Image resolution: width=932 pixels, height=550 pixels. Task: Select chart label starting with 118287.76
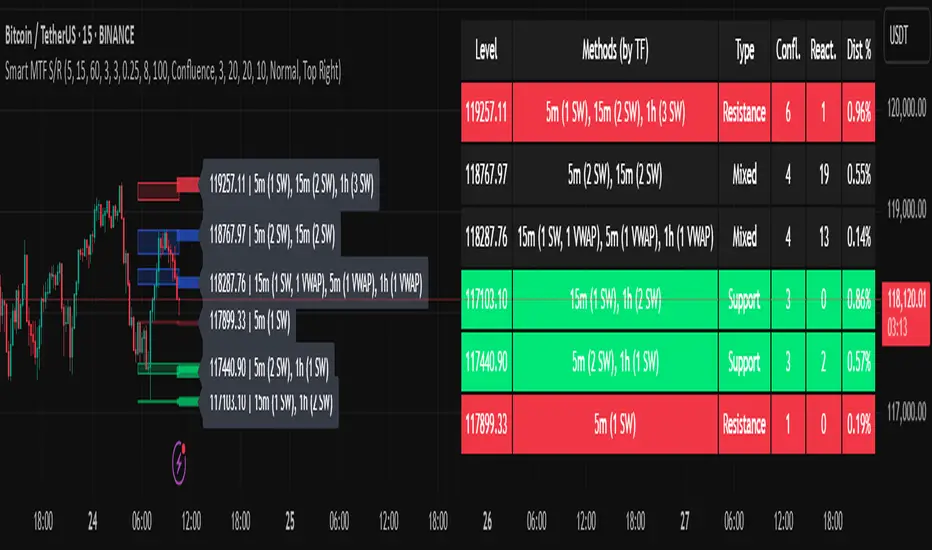pos(316,283)
